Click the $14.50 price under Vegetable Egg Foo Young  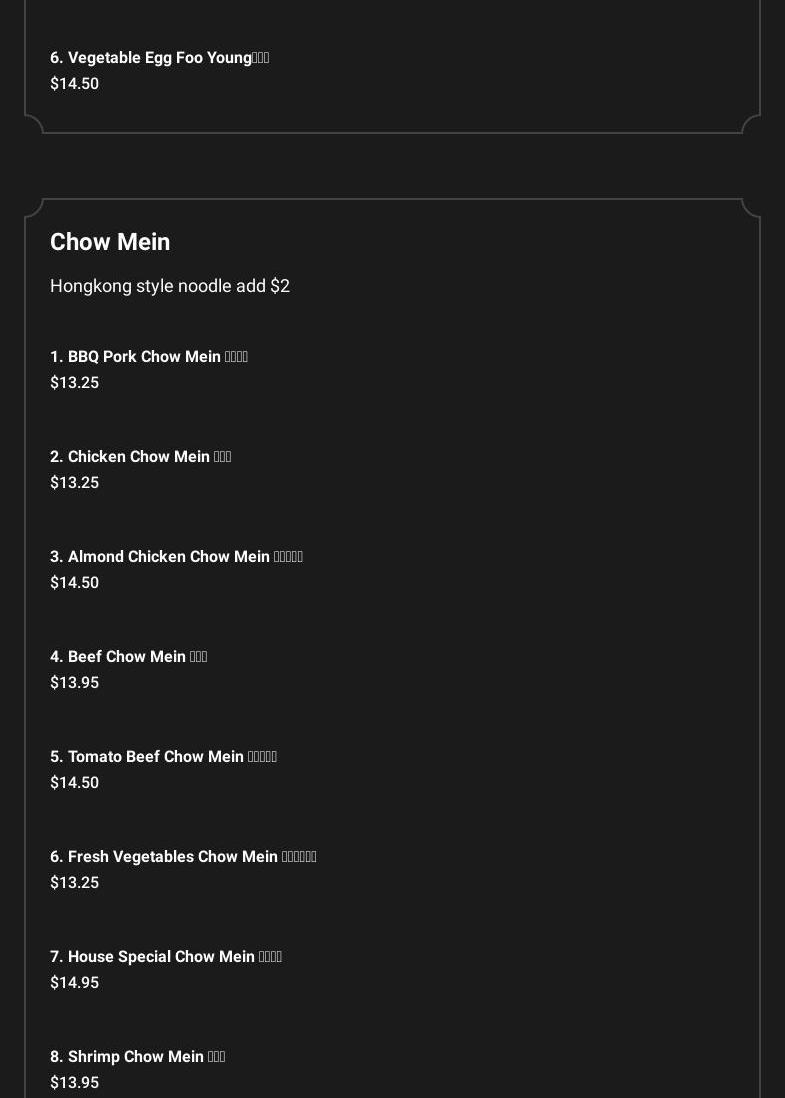point(75,84)
